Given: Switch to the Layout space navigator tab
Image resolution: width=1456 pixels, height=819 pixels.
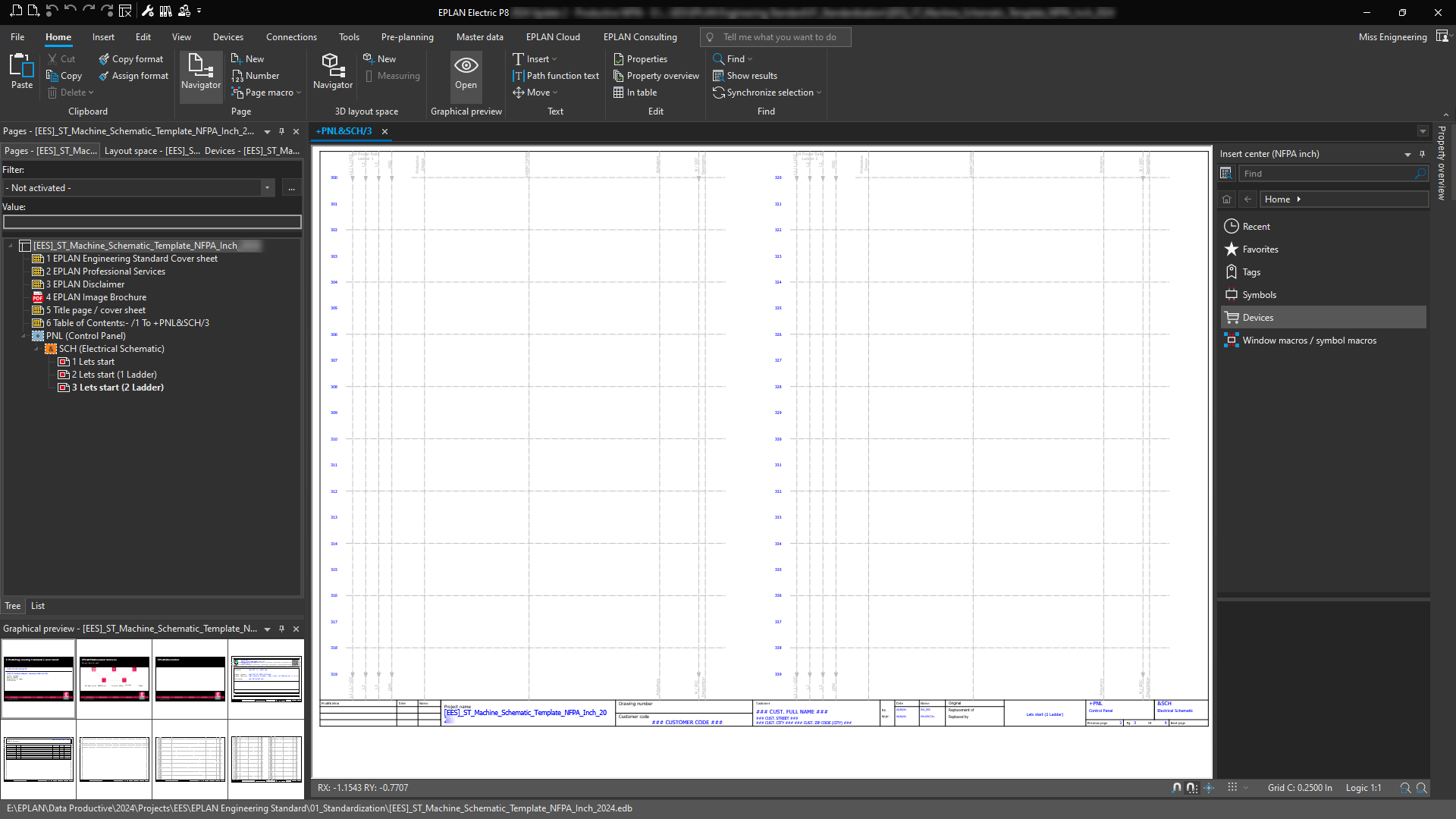Looking at the screenshot, I should tap(152, 151).
